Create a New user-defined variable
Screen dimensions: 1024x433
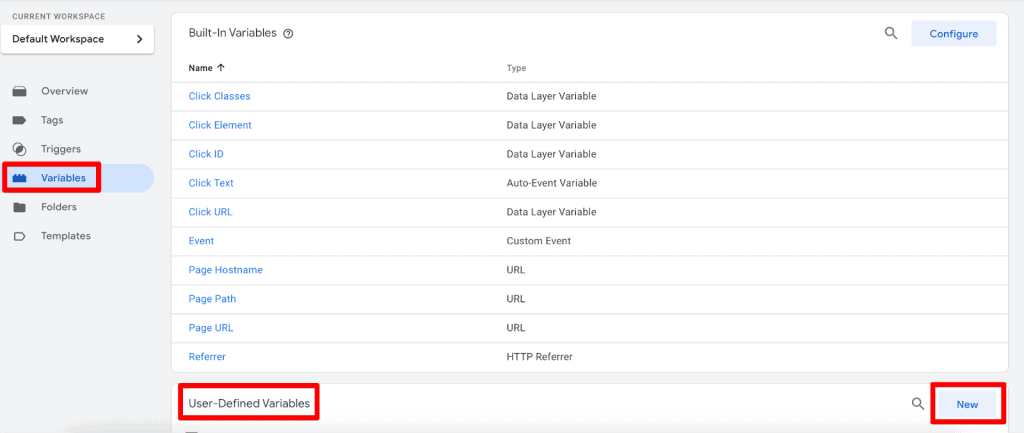pos(967,404)
